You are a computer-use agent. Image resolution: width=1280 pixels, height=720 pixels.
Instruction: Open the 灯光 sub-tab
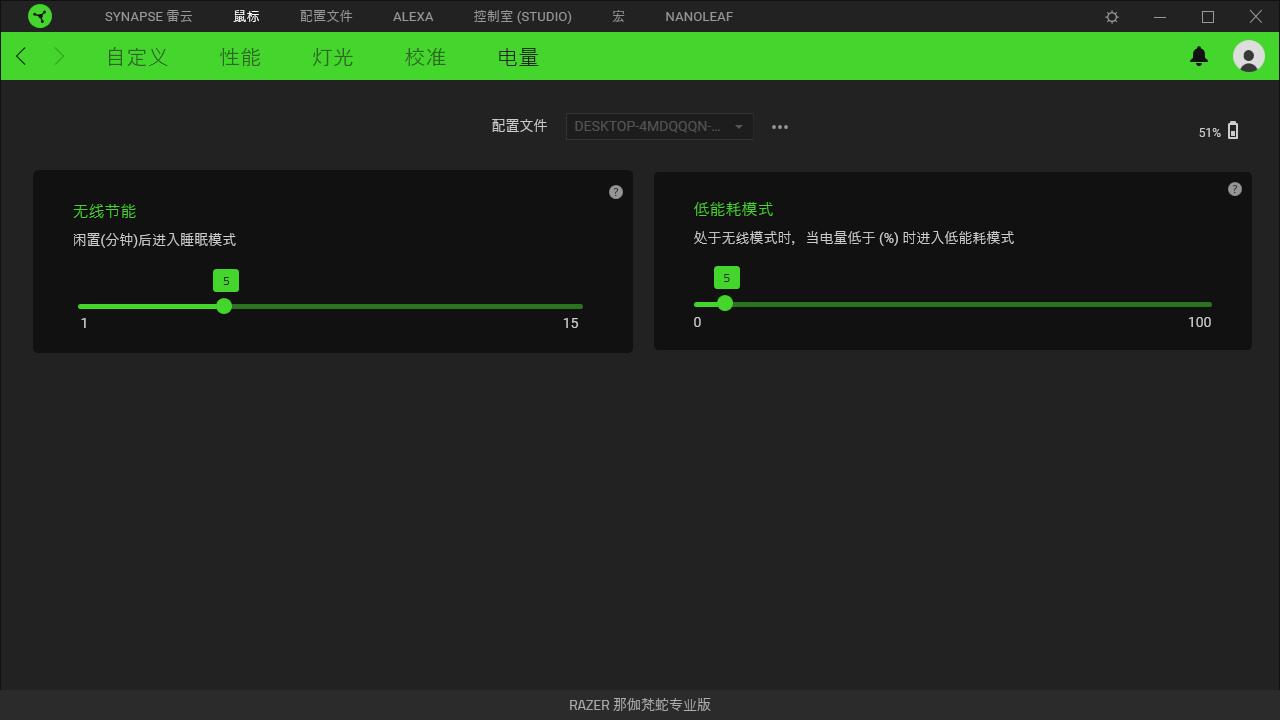(x=333, y=57)
